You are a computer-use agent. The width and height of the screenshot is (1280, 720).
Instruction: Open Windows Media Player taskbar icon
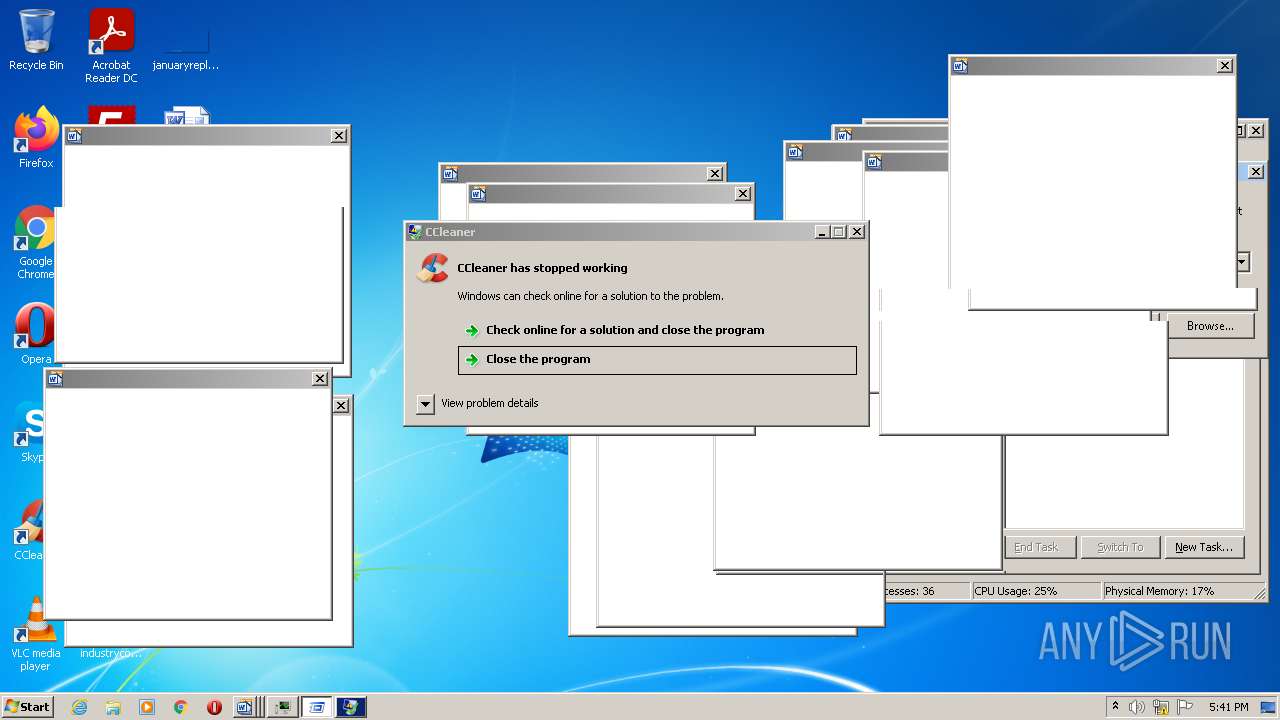pyautogui.click(x=147, y=707)
